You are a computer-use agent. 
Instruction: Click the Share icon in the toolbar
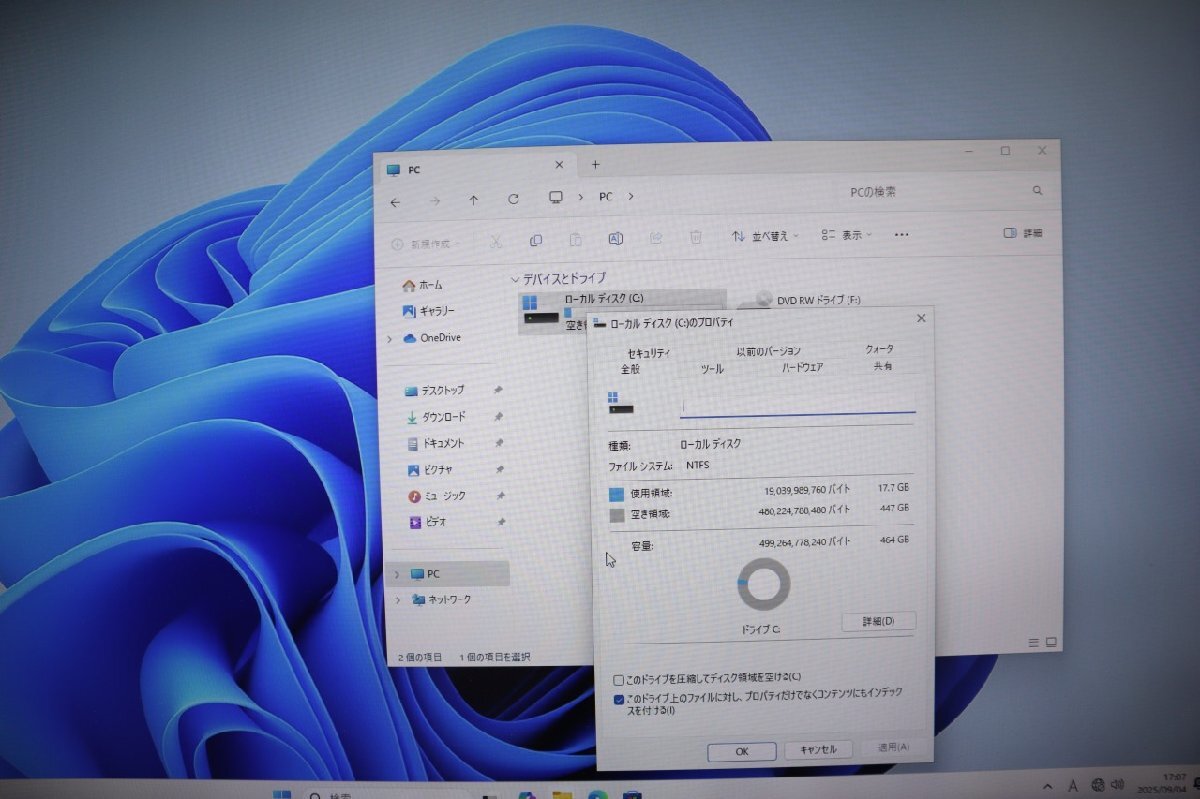pos(655,238)
